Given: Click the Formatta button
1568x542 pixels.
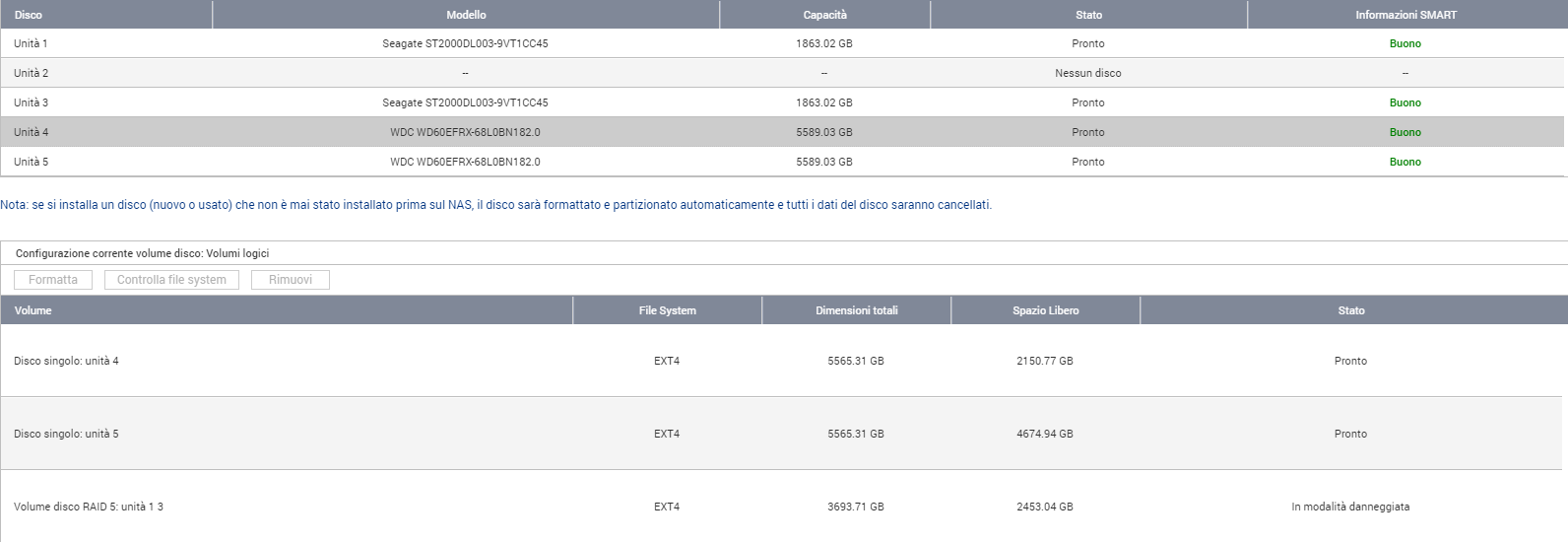Looking at the screenshot, I should 53,280.
